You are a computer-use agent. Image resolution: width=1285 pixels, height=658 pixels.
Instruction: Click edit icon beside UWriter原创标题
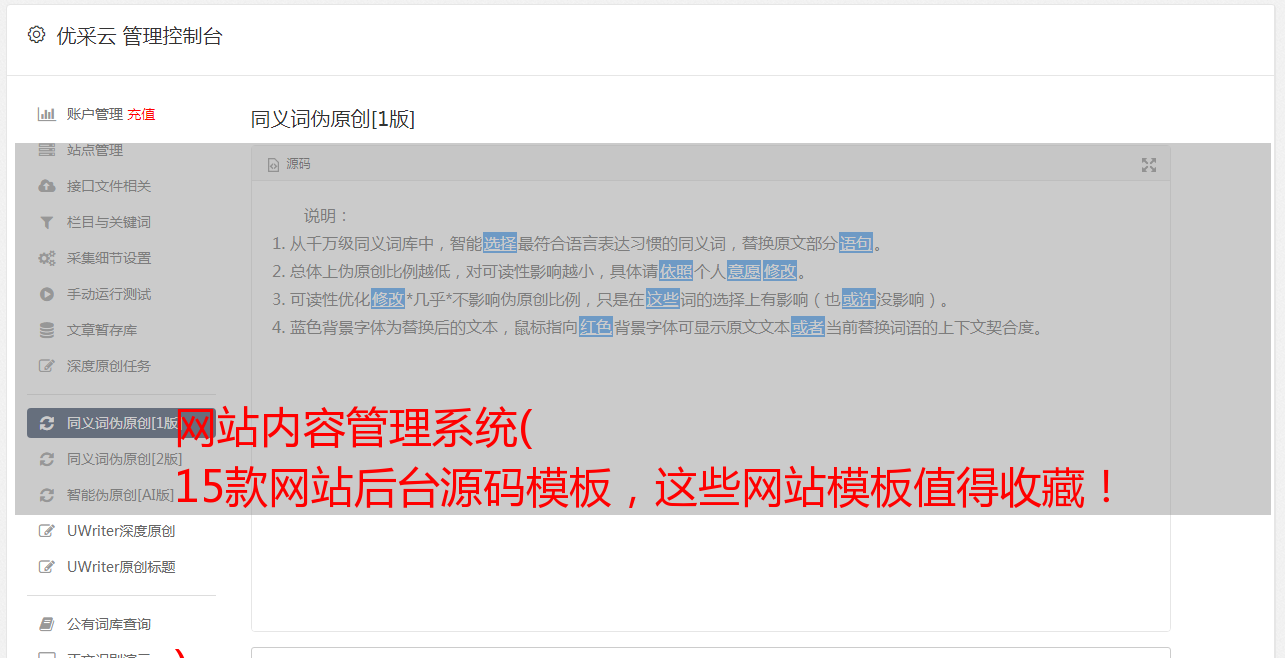click(x=46, y=567)
